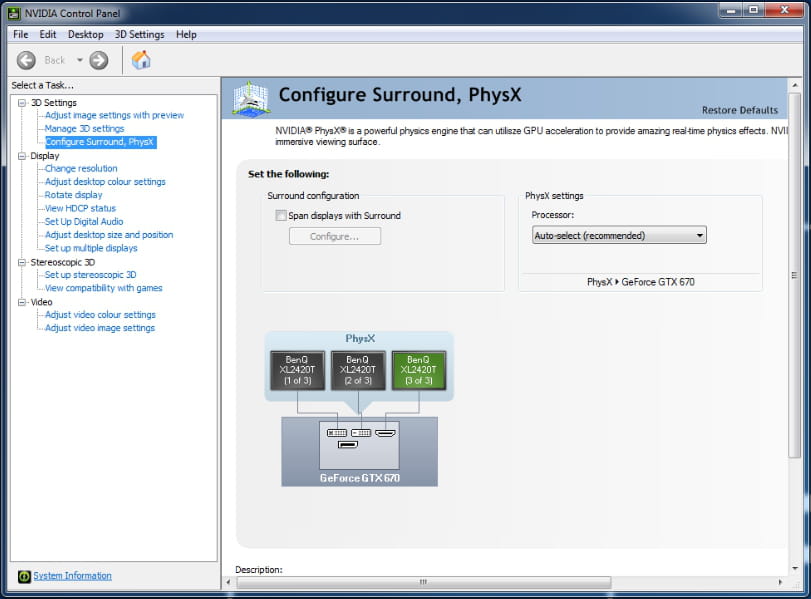Enable Span displays with Surround checkbox
Screen dimensions: 811x599
point(281,216)
